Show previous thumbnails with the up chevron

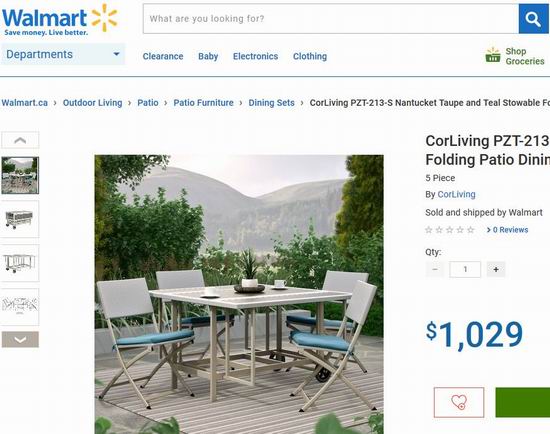point(20,140)
